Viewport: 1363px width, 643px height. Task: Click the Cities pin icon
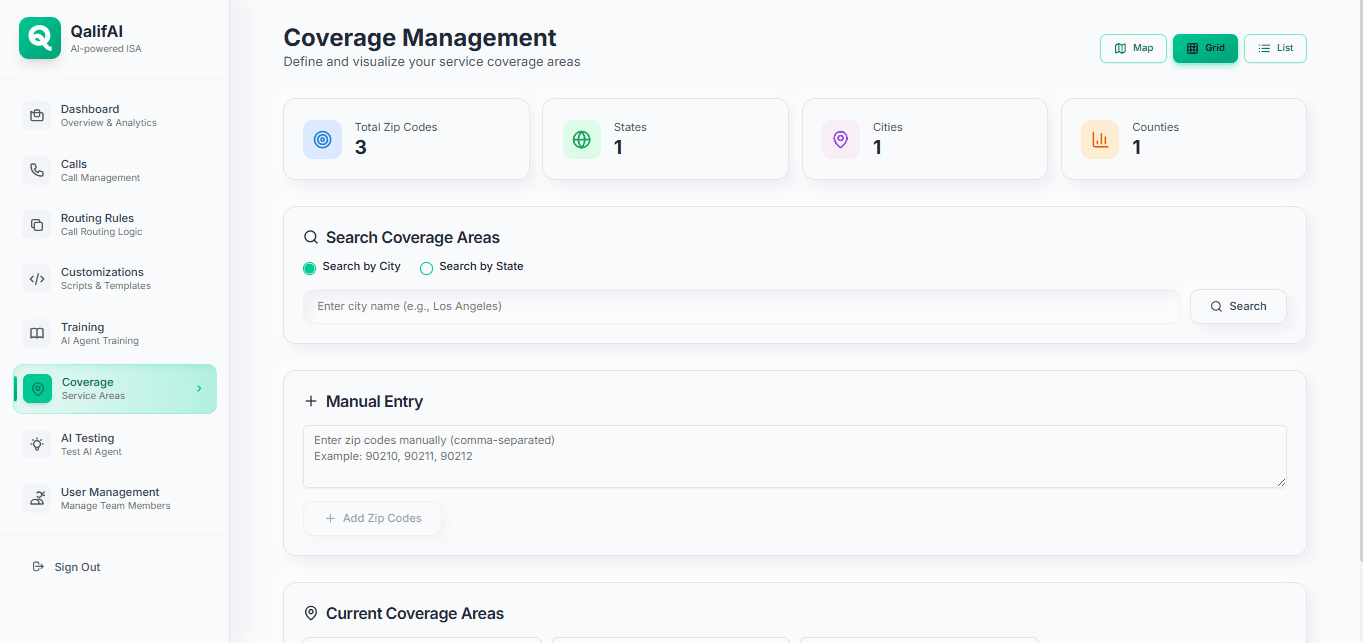pos(841,140)
